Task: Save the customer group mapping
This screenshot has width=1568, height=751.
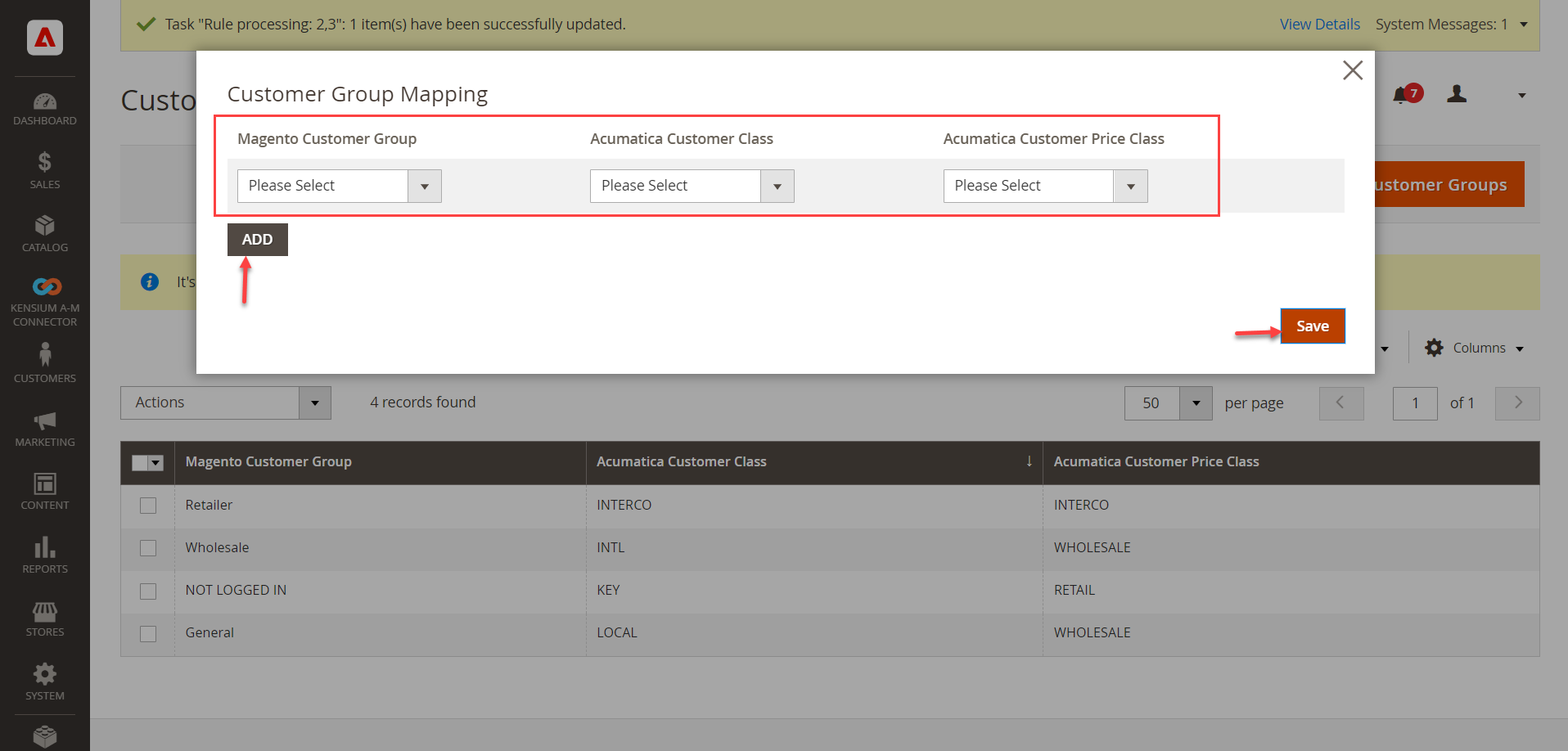Action: point(1312,326)
